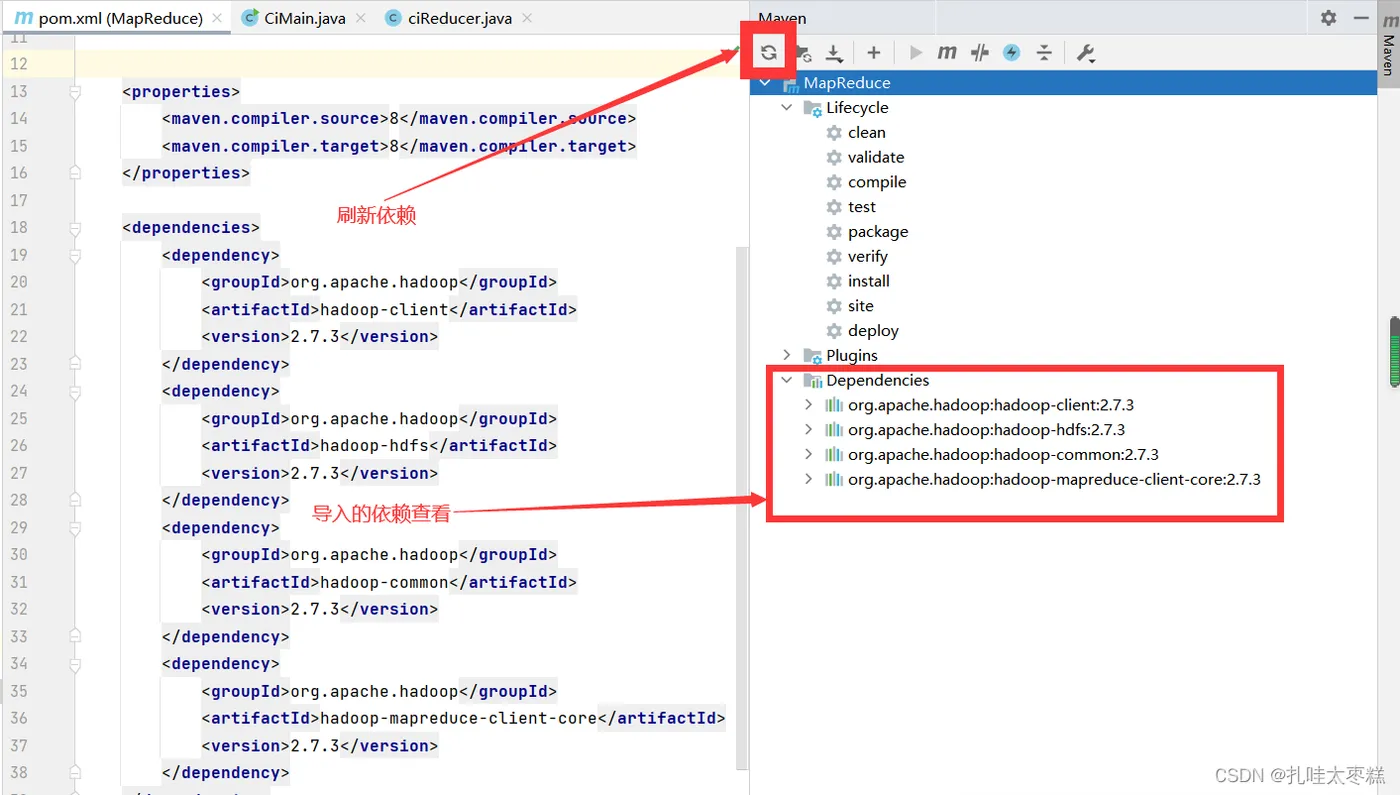Fold the properties tag at line 13

[75, 92]
